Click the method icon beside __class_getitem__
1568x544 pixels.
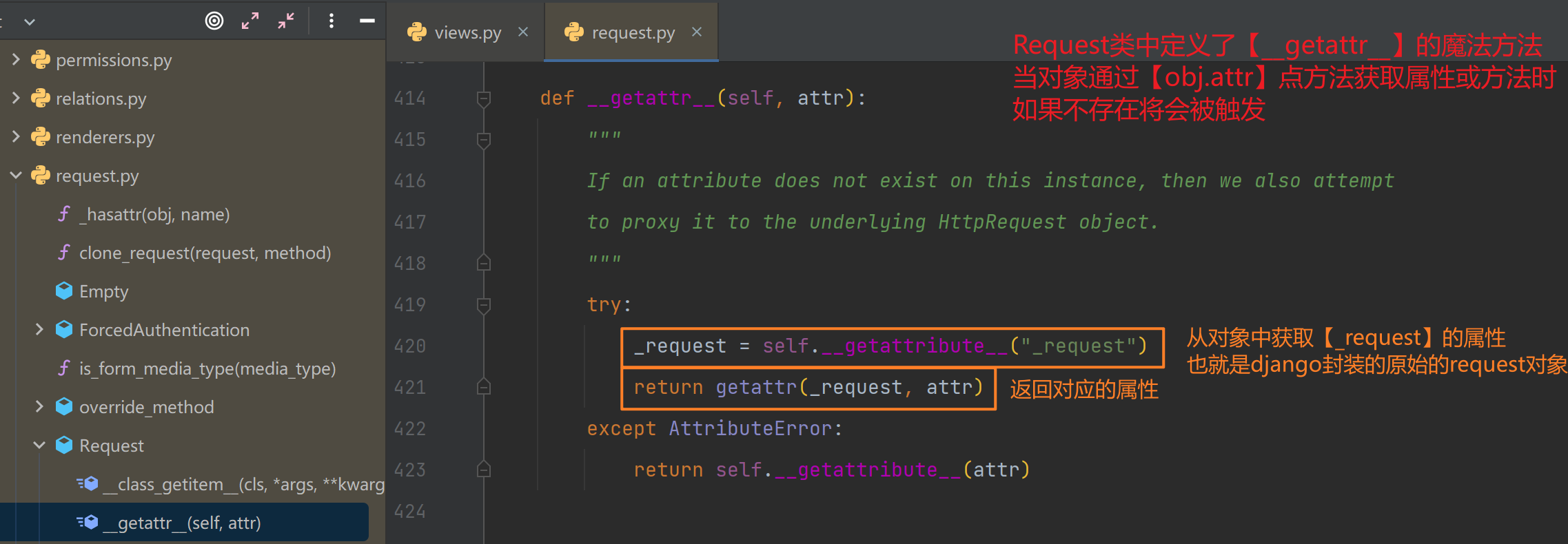[x=88, y=484]
